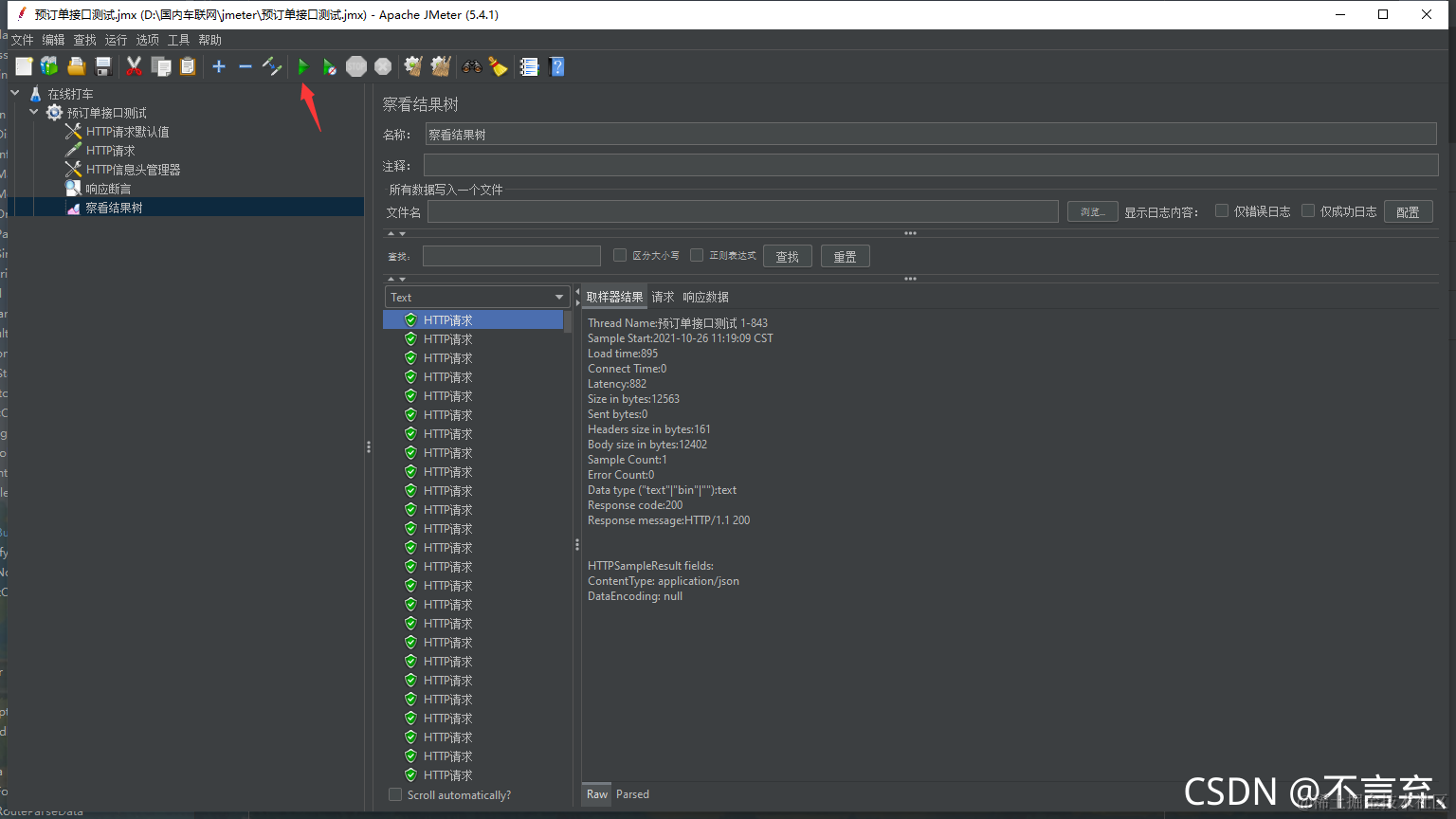
Task: Open the 选项 menu
Action: coord(147,40)
